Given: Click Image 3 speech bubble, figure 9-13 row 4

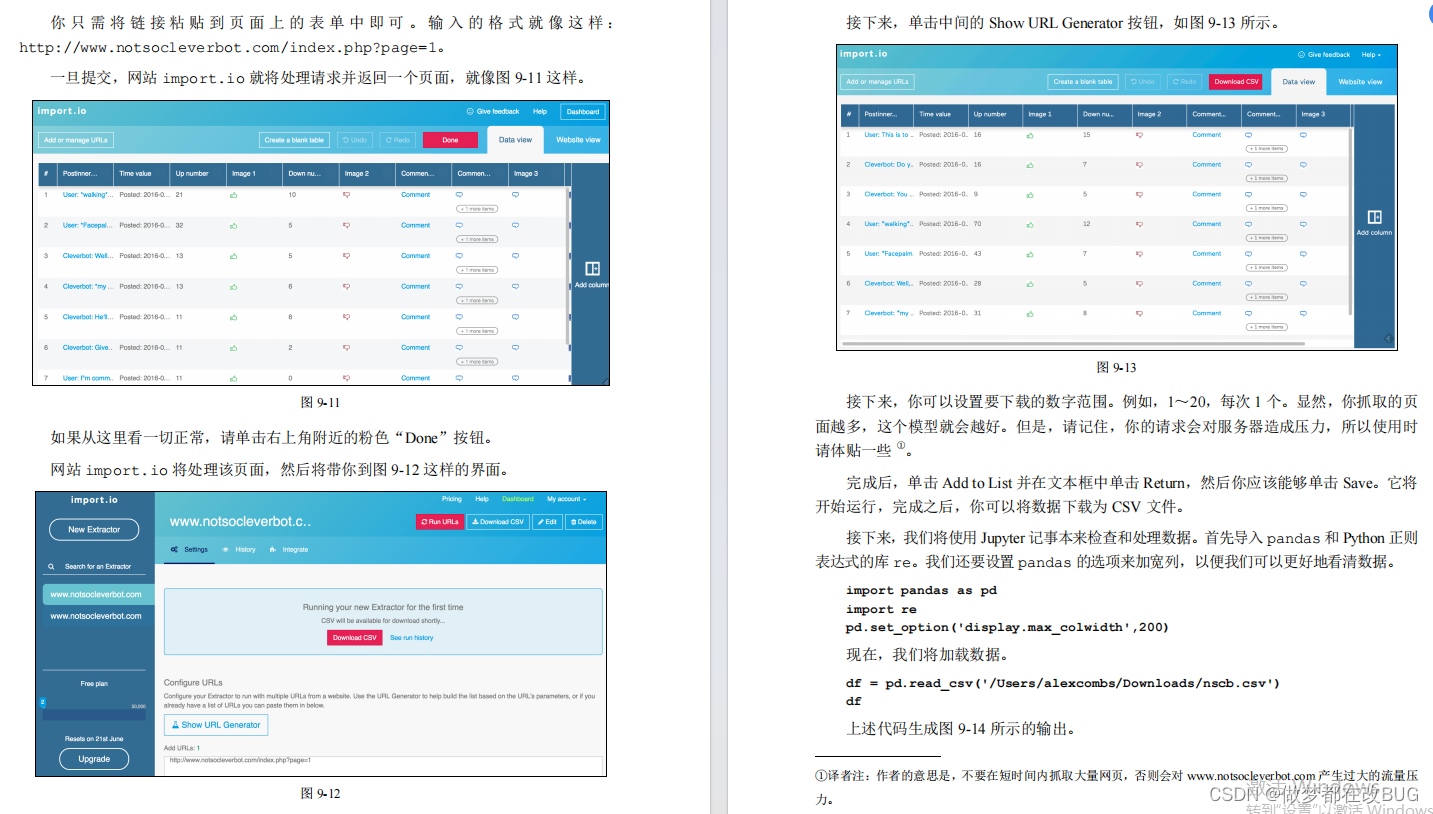Looking at the screenshot, I should (x=1302, y=224).
